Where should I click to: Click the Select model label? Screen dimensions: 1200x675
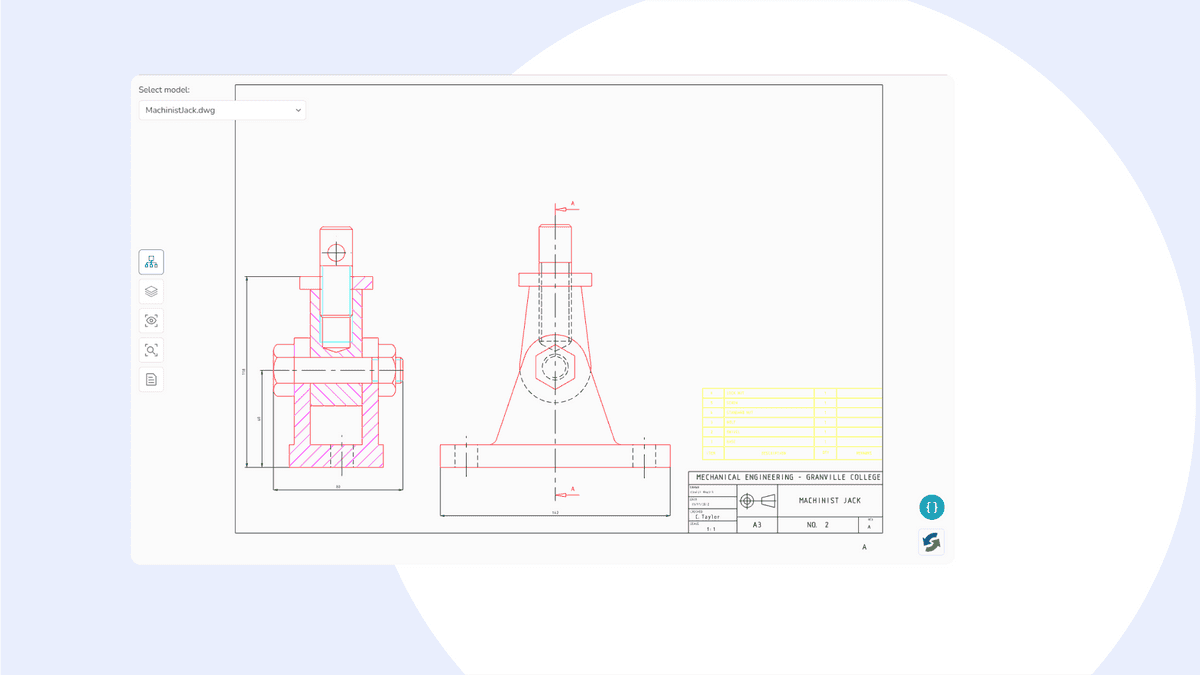(164, 90)
